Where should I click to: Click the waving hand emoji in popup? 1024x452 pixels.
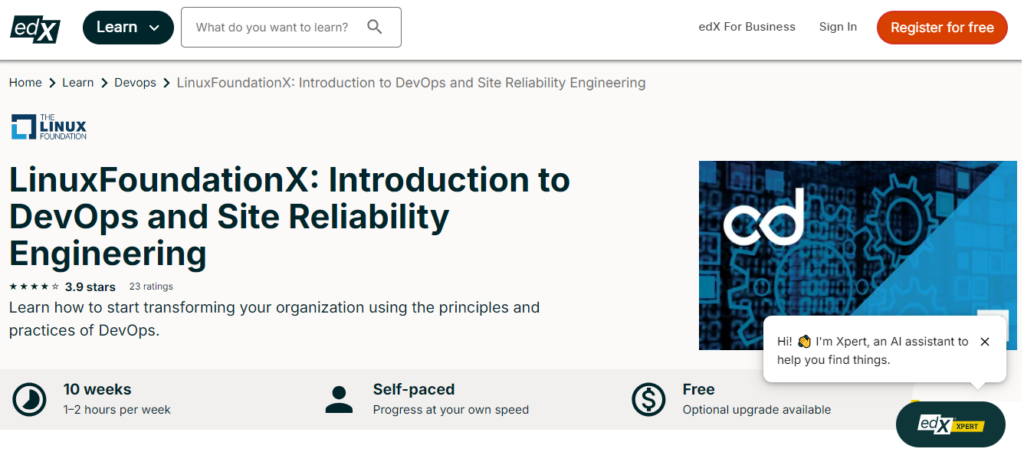[x=804, y=342]
